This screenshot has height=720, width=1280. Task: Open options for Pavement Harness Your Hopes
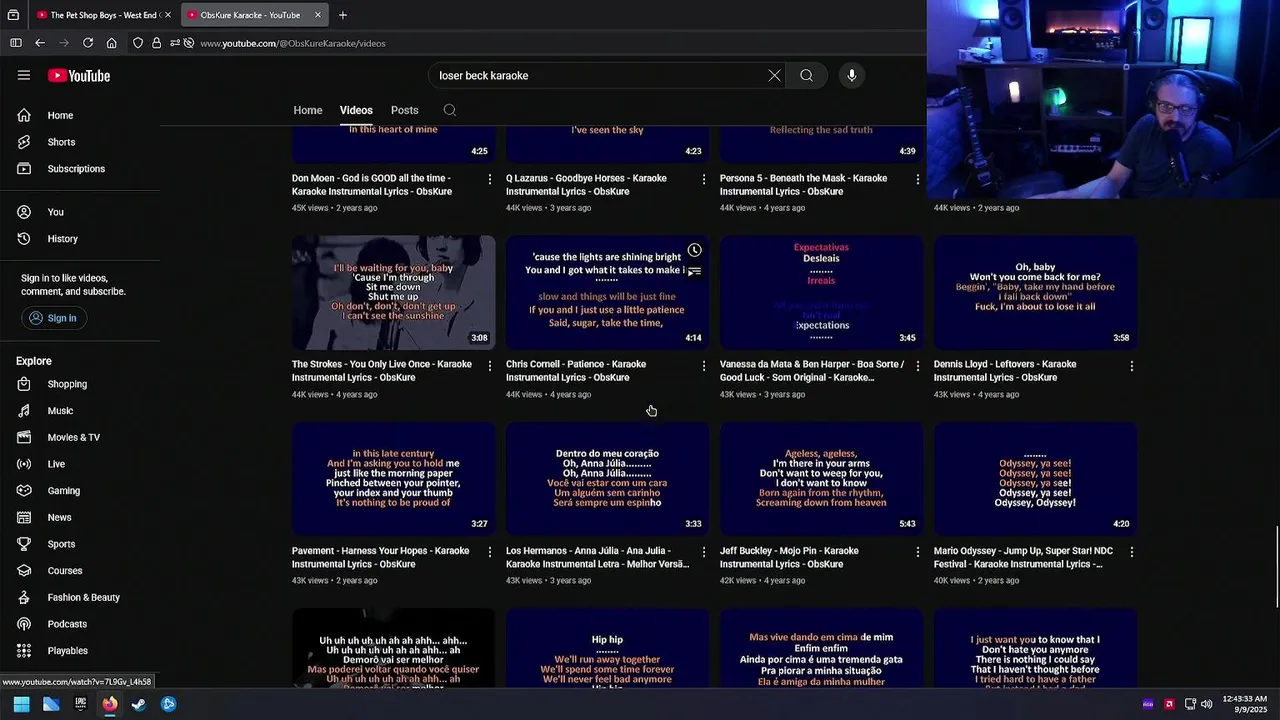click(x=489, y=552)
